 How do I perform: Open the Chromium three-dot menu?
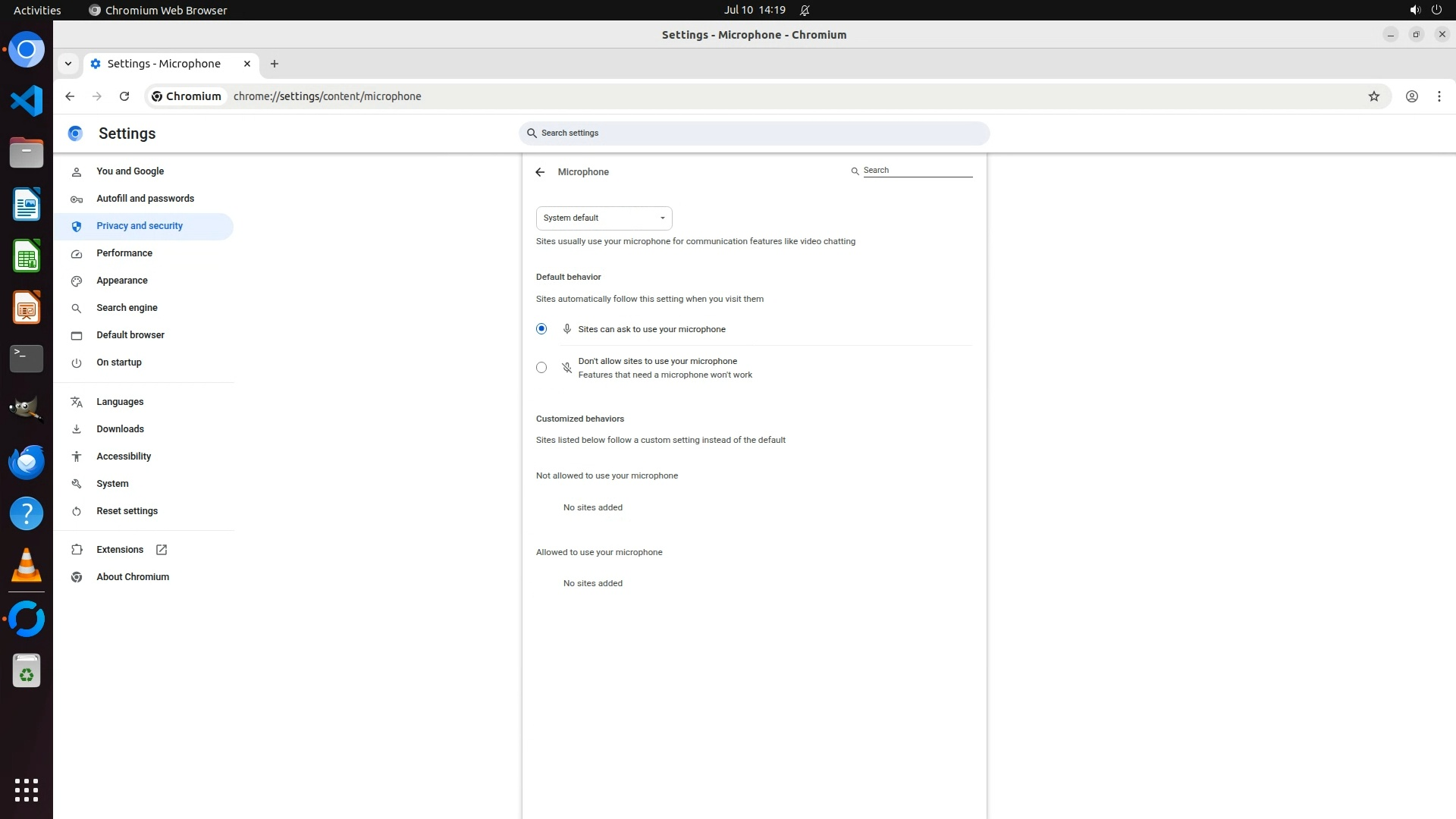point(1439,96)
